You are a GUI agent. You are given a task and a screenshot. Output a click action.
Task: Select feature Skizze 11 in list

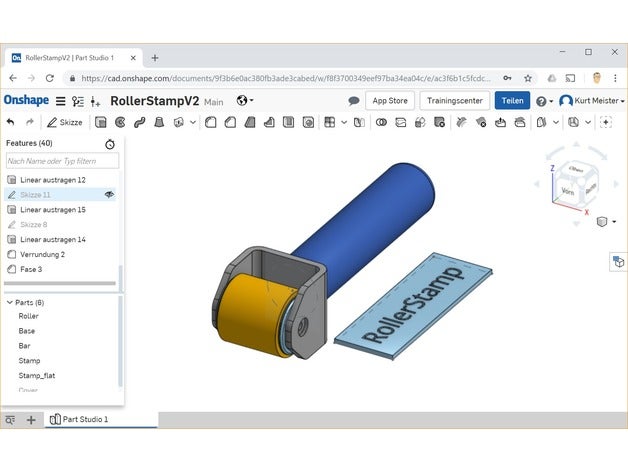(x=61, y=195)
